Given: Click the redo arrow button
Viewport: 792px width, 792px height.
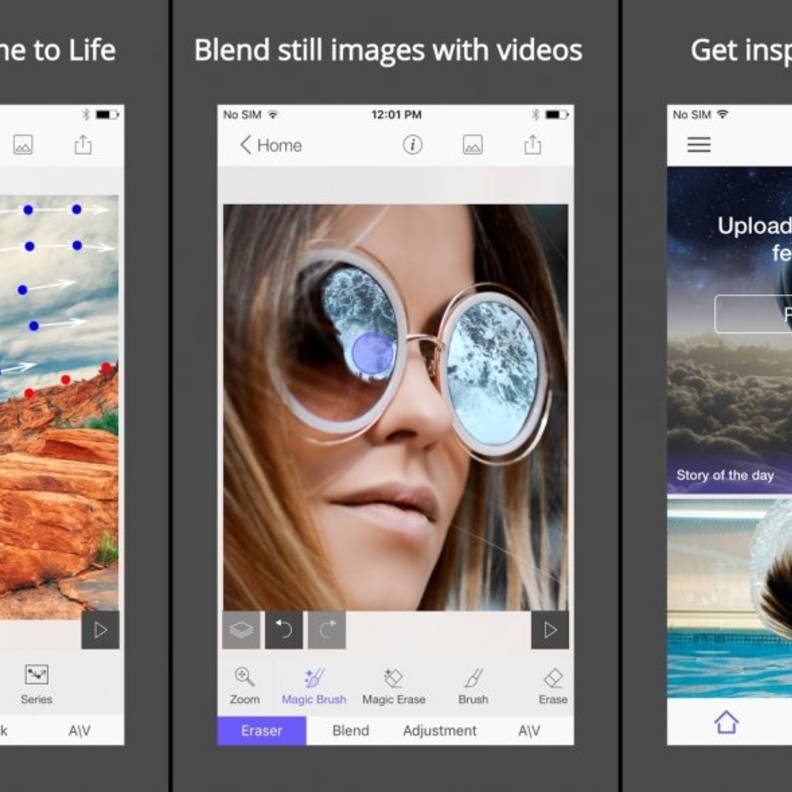Looking at the screenshot, I should click(326, 630).
